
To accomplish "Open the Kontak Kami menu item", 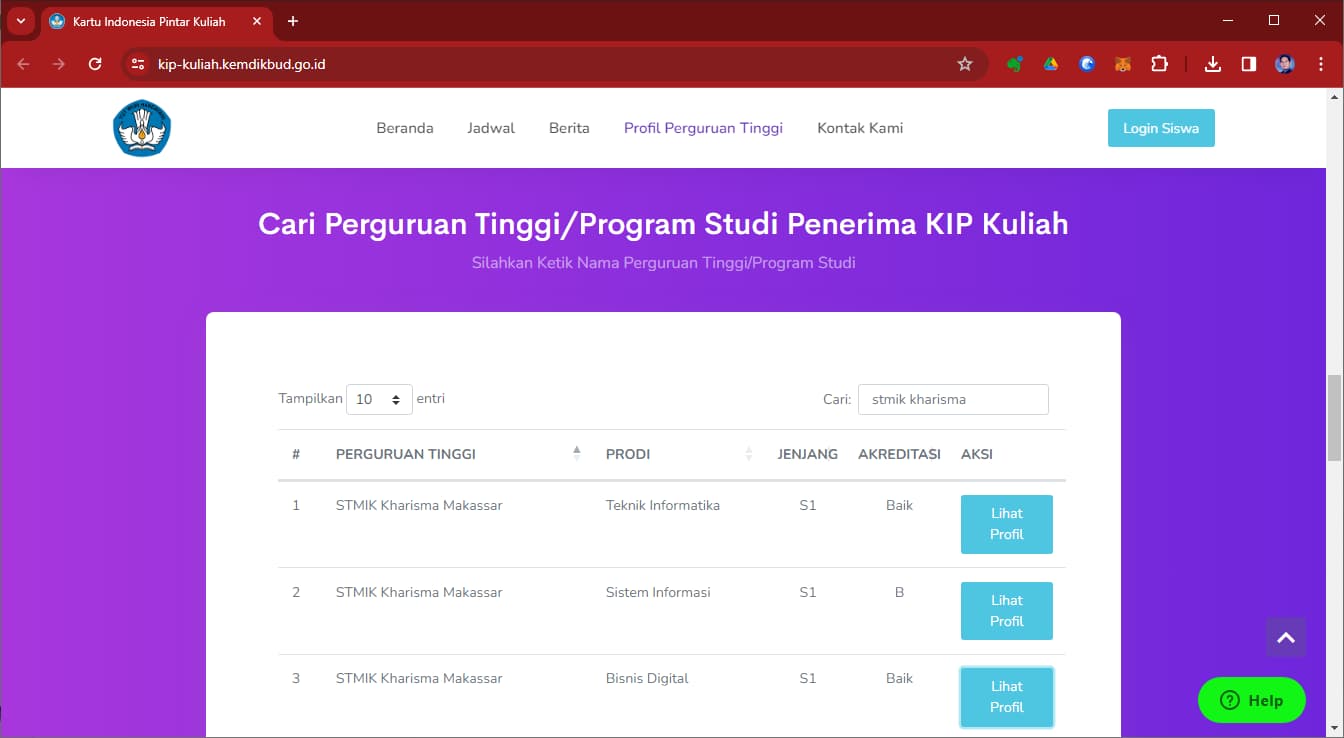I will 860,128.
